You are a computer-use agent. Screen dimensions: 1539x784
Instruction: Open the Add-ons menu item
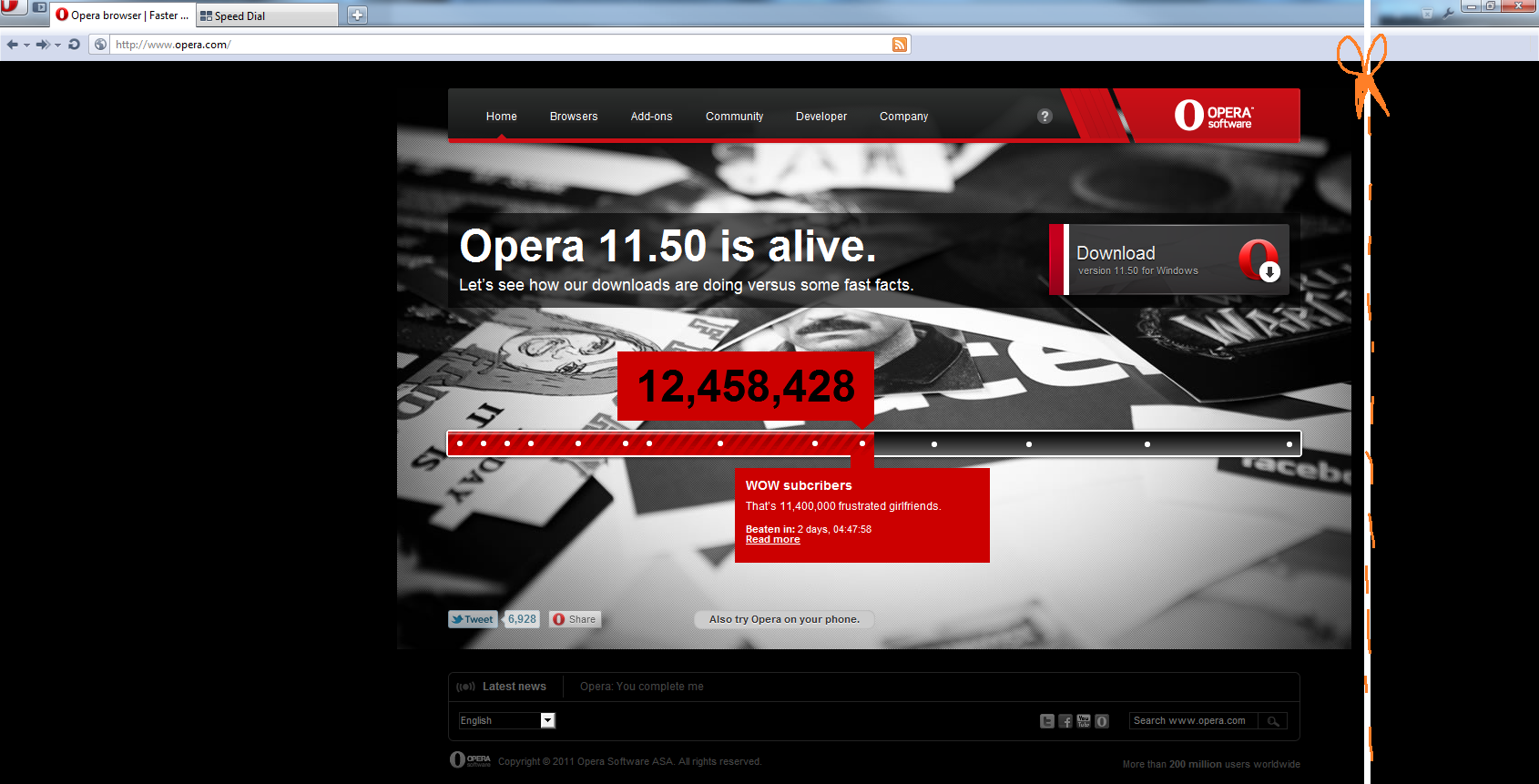point(652,117)
